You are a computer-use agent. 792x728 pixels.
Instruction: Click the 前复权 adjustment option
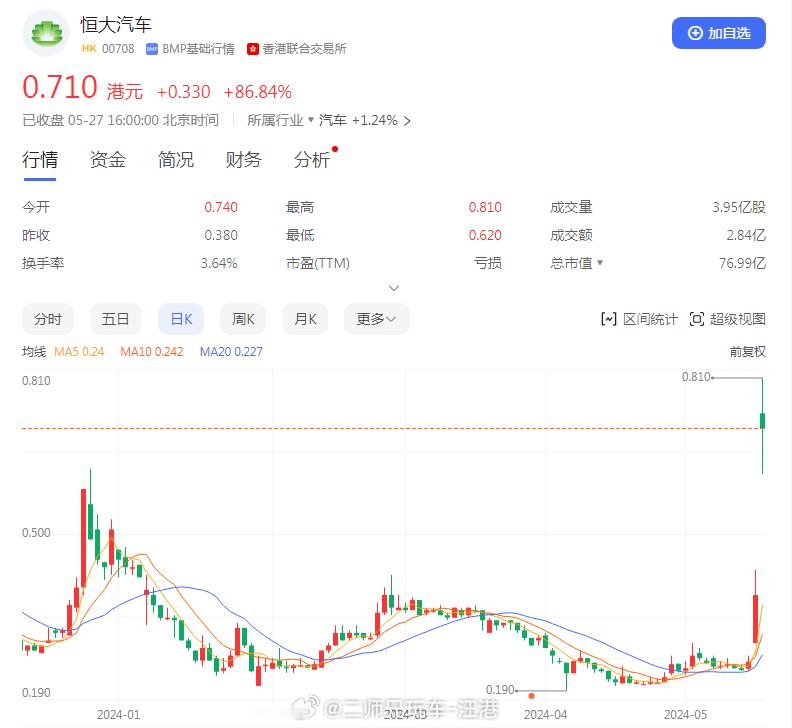pyautogui.click(x=748, y=352)
